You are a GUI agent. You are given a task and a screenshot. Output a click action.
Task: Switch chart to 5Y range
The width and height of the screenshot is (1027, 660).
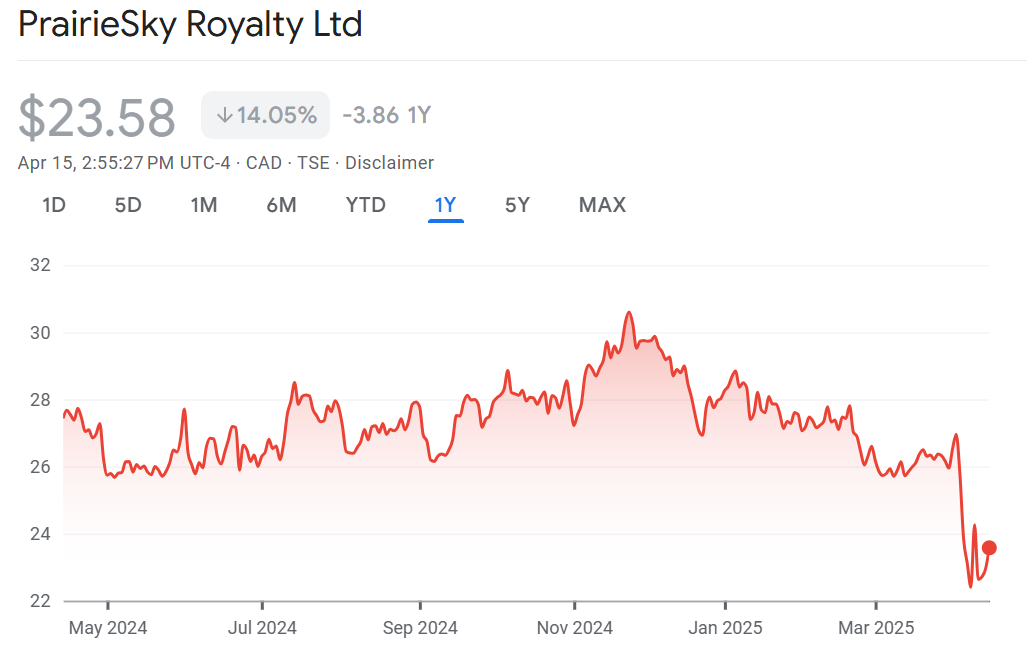pos(517,205)
